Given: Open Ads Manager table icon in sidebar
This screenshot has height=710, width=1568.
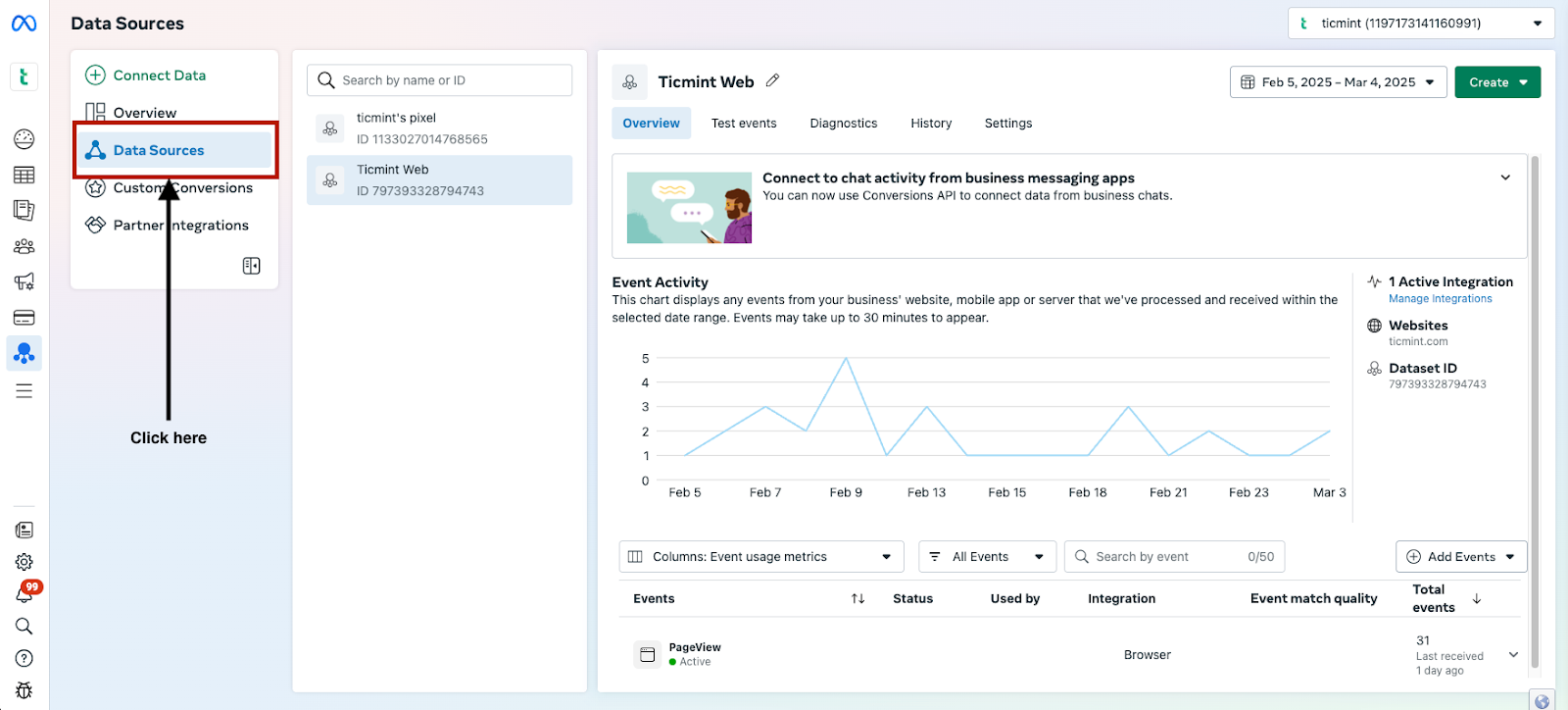Looking at the screenshot, I should pyautogui.click(x=24, y=175).
